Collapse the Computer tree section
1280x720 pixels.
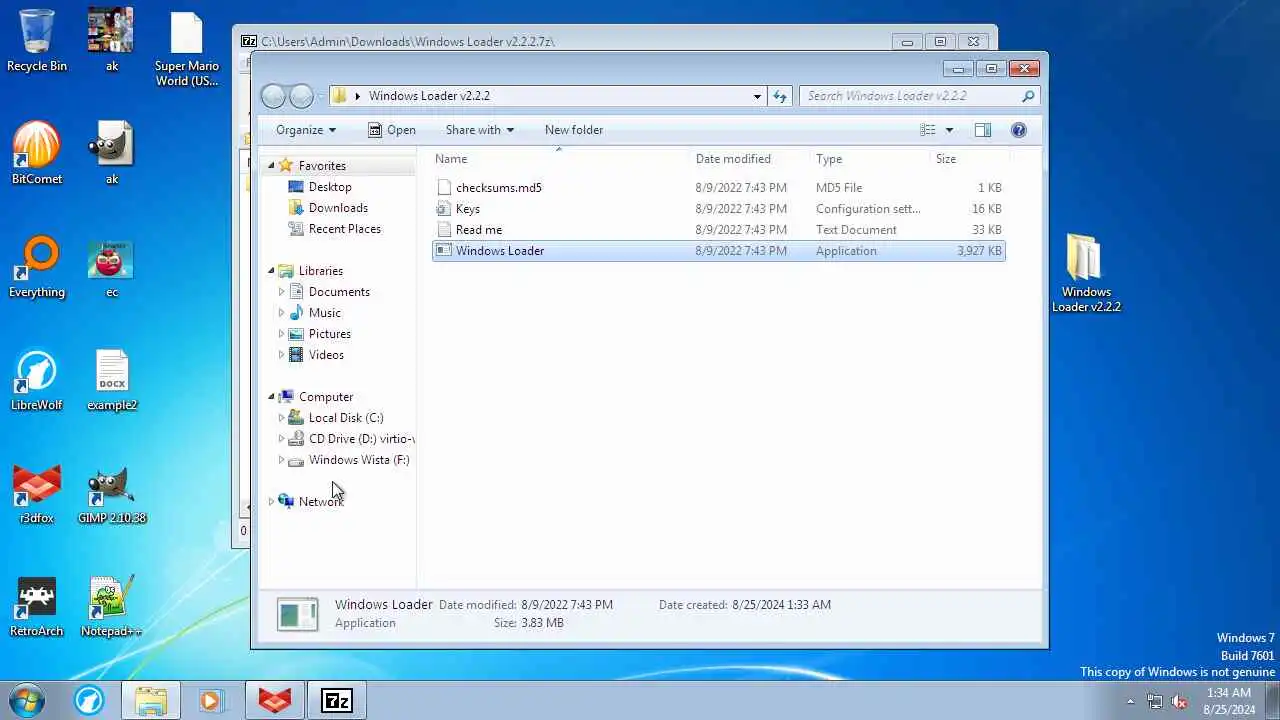coord(271,397)
